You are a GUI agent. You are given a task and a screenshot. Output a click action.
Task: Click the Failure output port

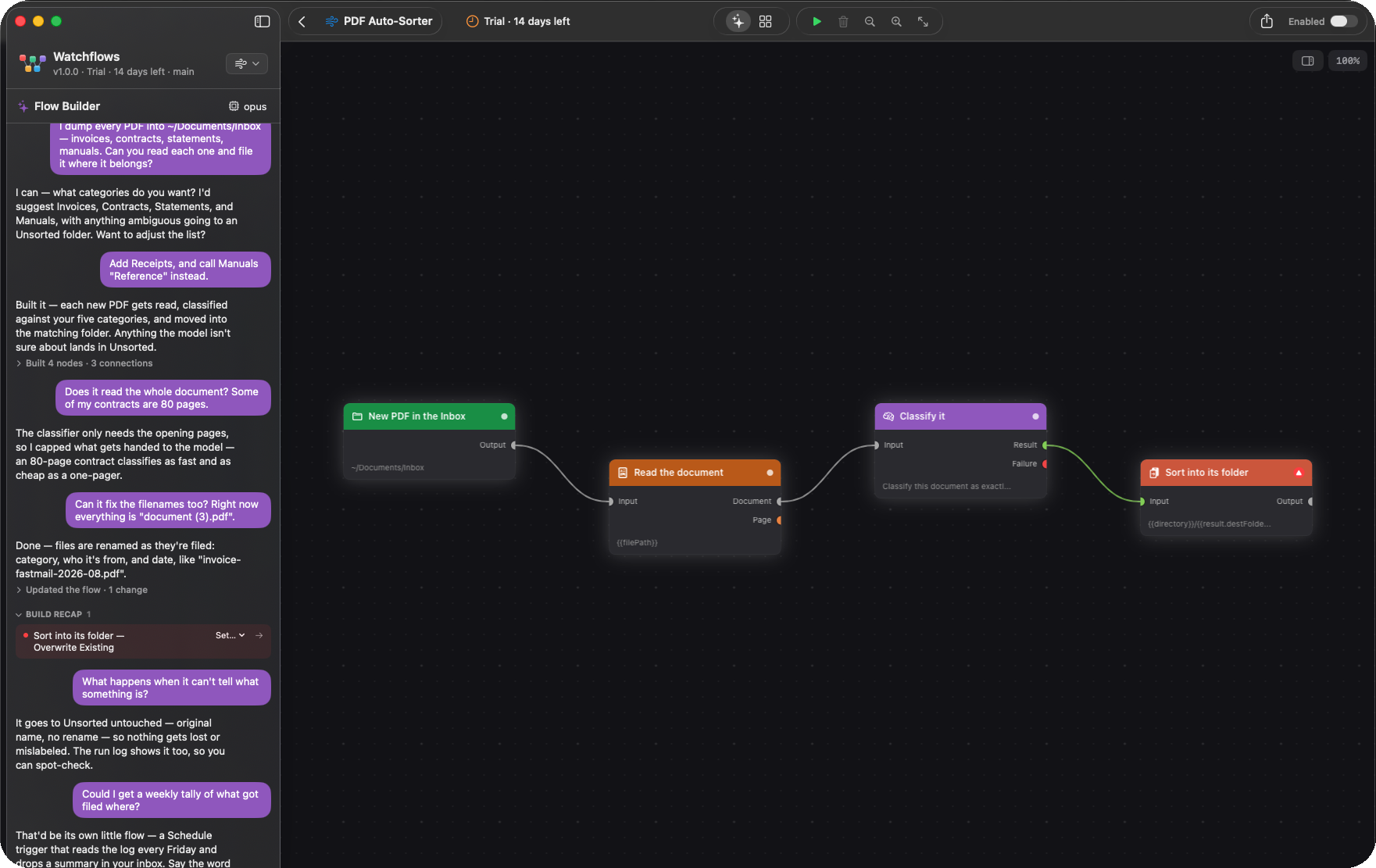pyautogui.click(x=1045, y=464)
